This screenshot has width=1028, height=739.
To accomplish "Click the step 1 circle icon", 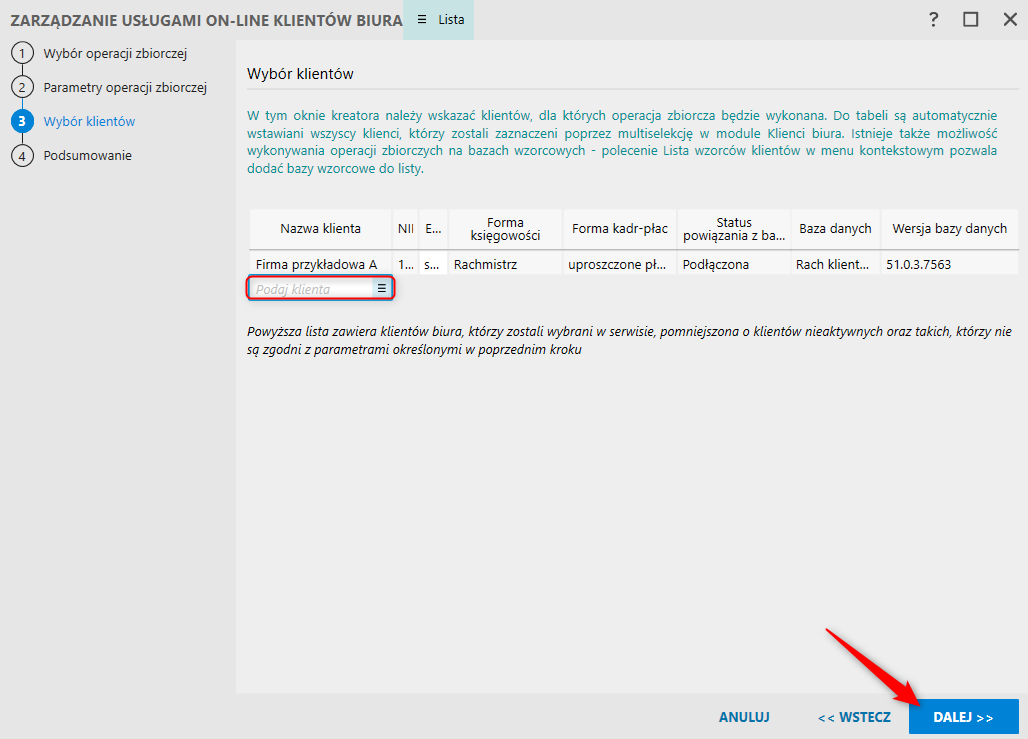I will (22, 53).
